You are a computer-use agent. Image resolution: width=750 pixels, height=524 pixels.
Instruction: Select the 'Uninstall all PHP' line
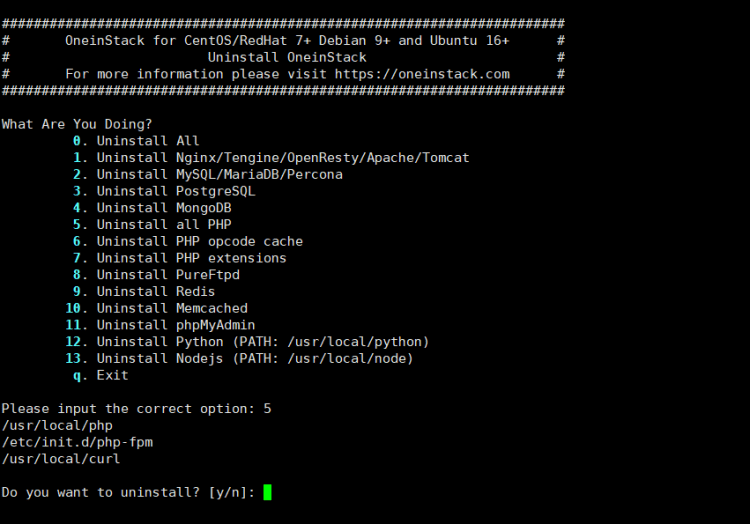point(152,225)
